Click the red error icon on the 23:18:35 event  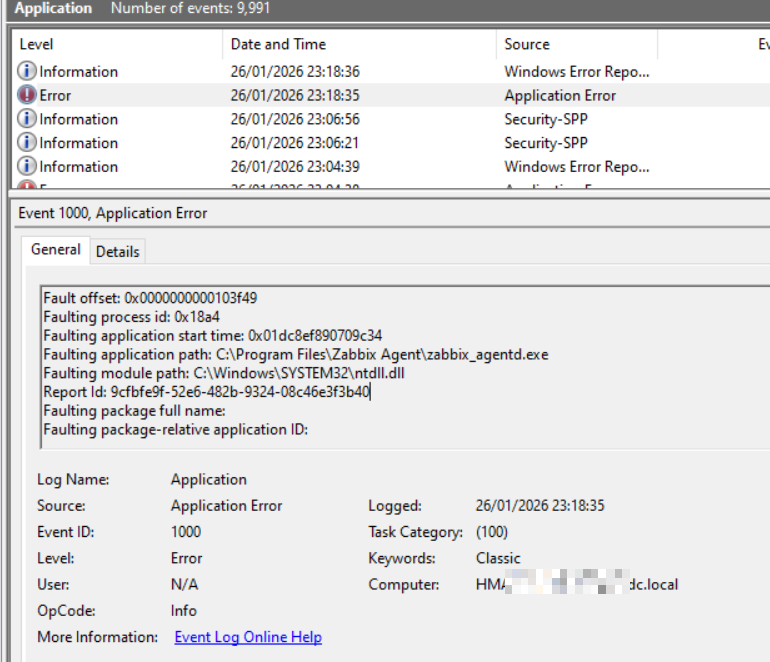pyautogui.click(x=27, y=96)
